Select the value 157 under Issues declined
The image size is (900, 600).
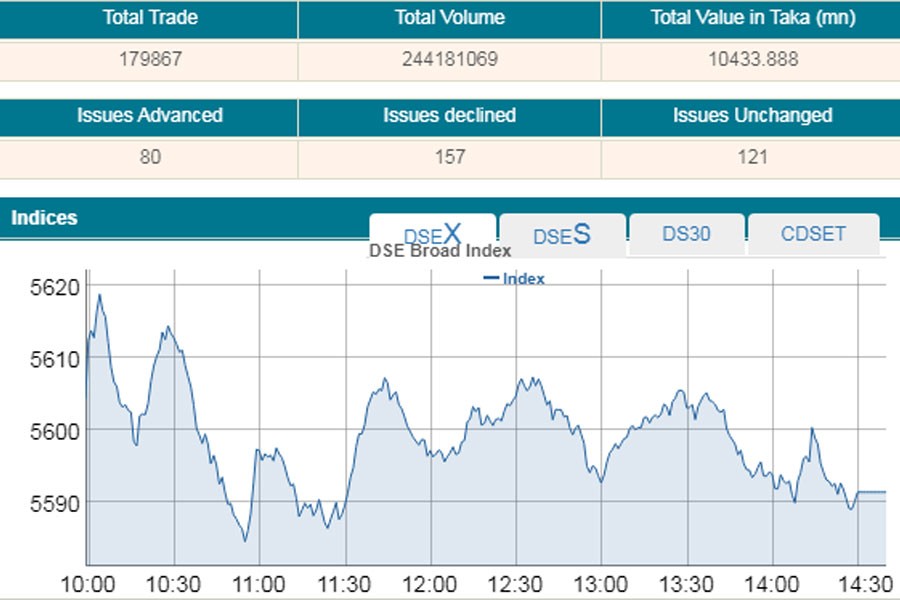pos(449,157)
